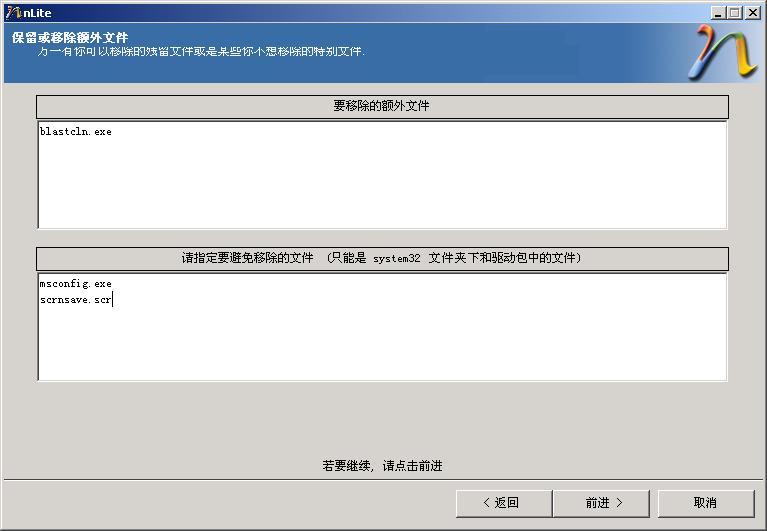Click the 前进 next button
This screenshot has width=767, height=531.
point(604,503)
